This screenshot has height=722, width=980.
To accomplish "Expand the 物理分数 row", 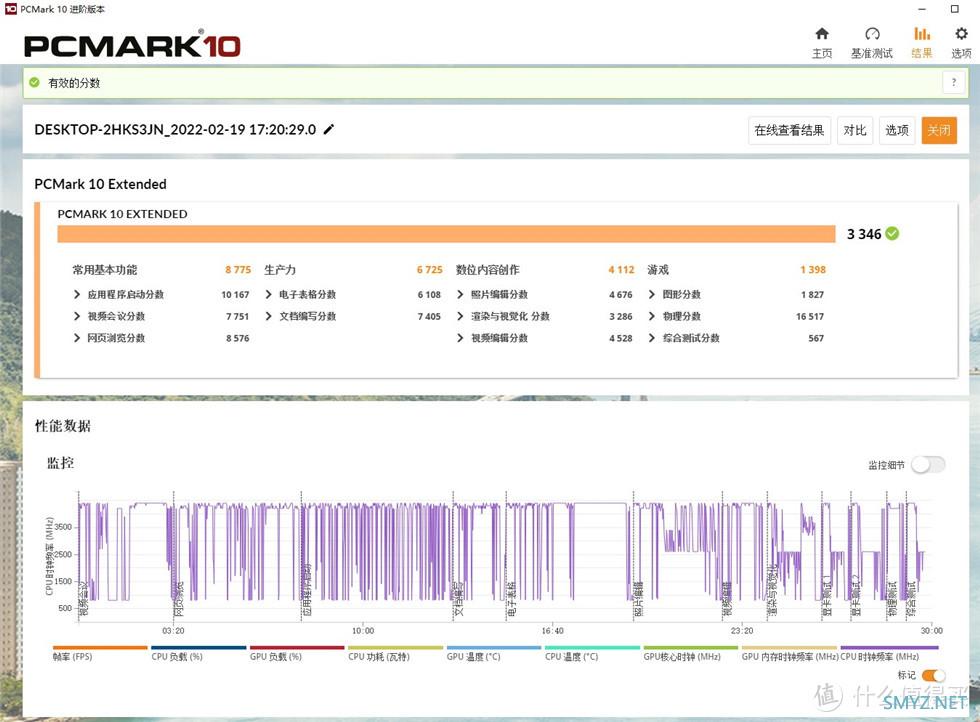I will [652, 316].
